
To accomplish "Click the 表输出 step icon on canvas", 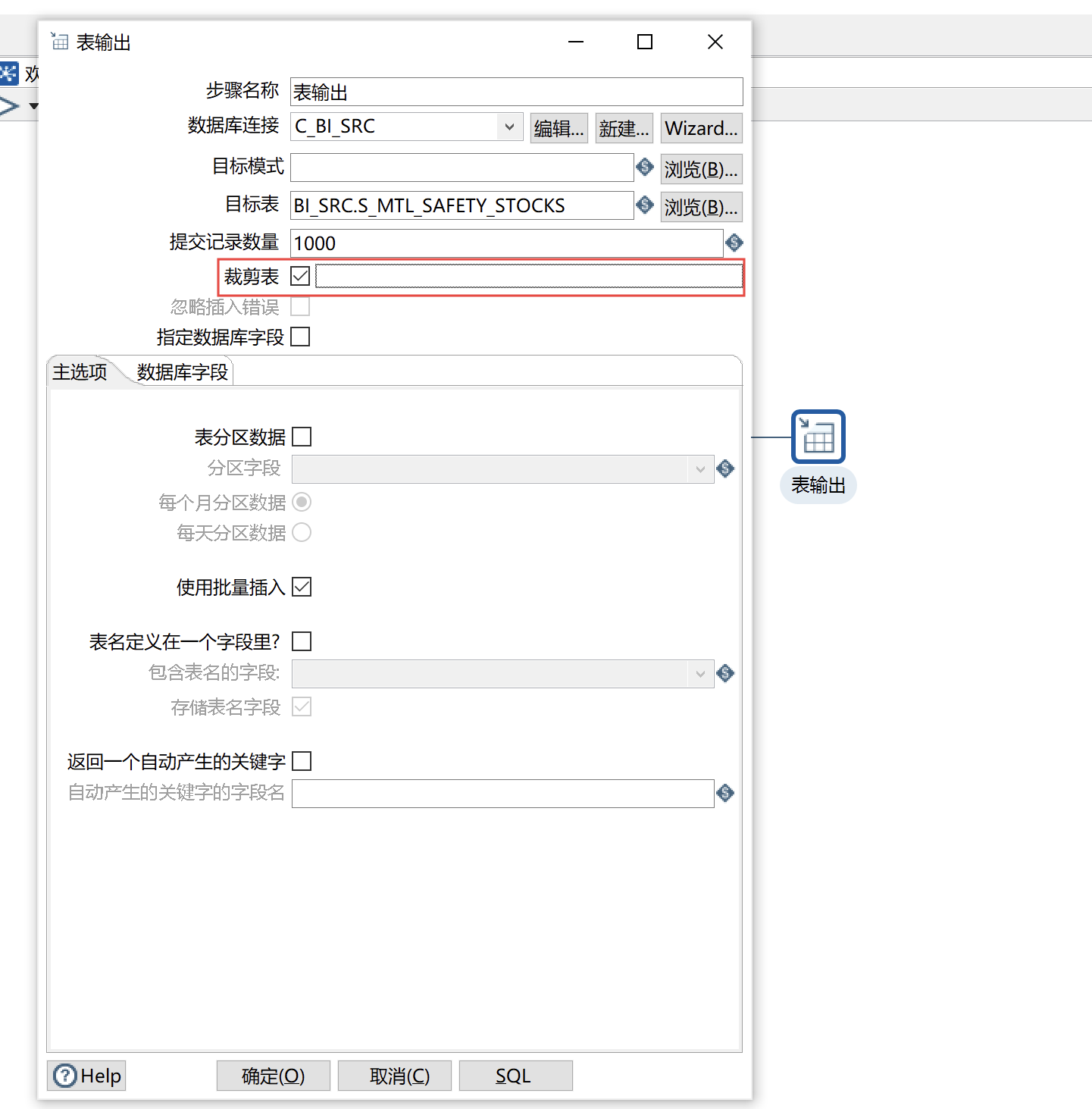I will pyautogui.click(x=818, y=437).
